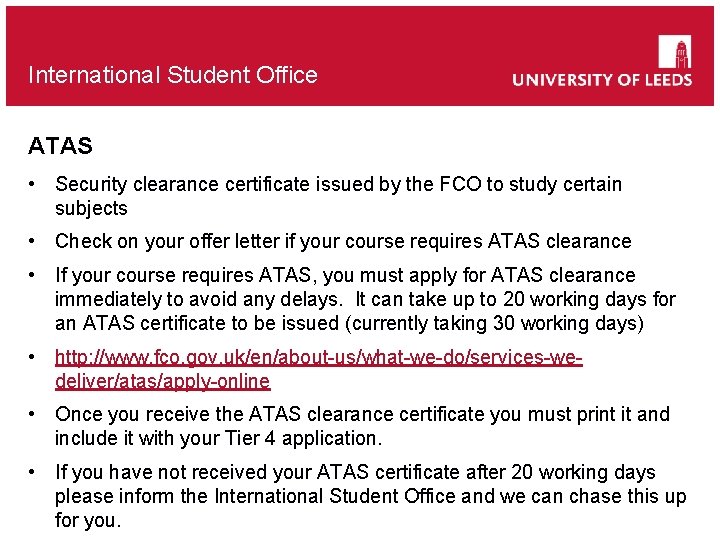
Task: Click the bullet dot before "Security clearance certificate"
Action: pos(34,184)
